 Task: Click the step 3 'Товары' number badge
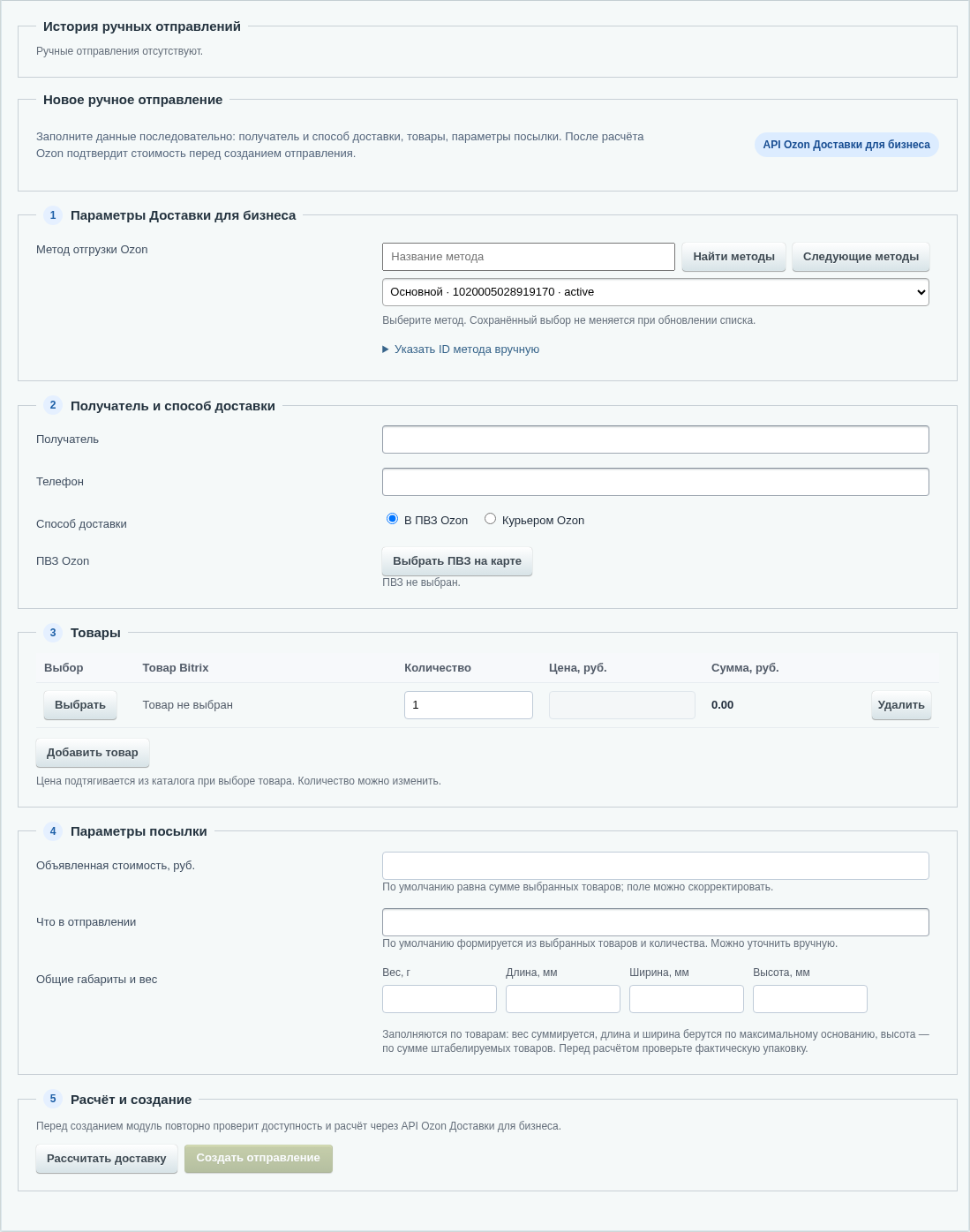click(x=53, y=633)
